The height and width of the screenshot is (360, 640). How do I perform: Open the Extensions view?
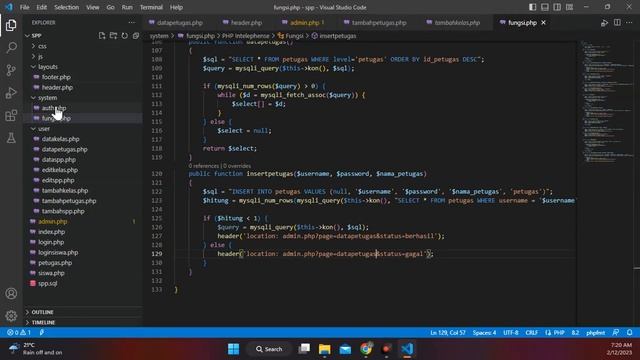(11, 116)
